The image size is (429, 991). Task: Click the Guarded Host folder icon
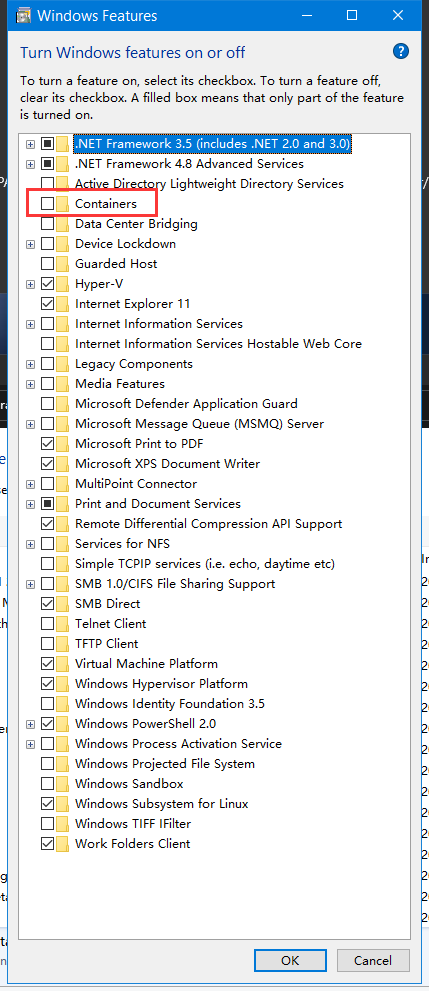pos(63,264)
